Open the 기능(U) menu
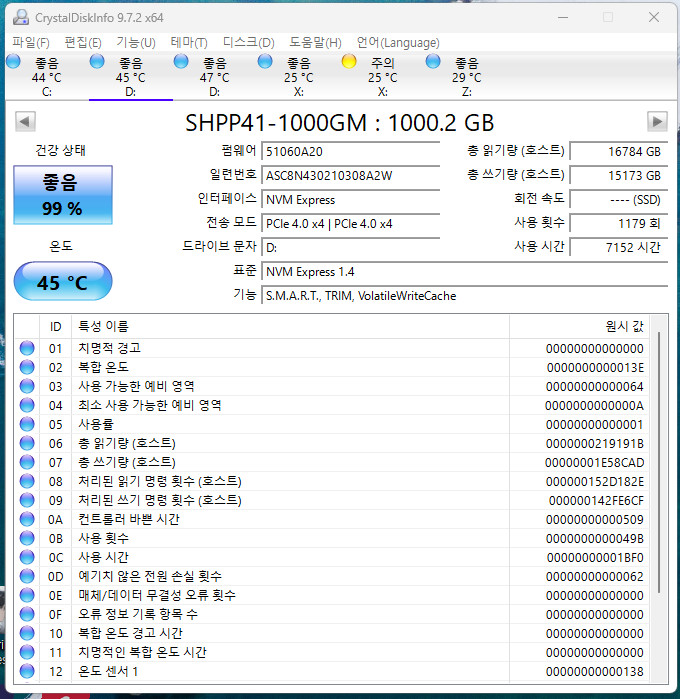The image size is (680, 699). [x=136, y=43]
